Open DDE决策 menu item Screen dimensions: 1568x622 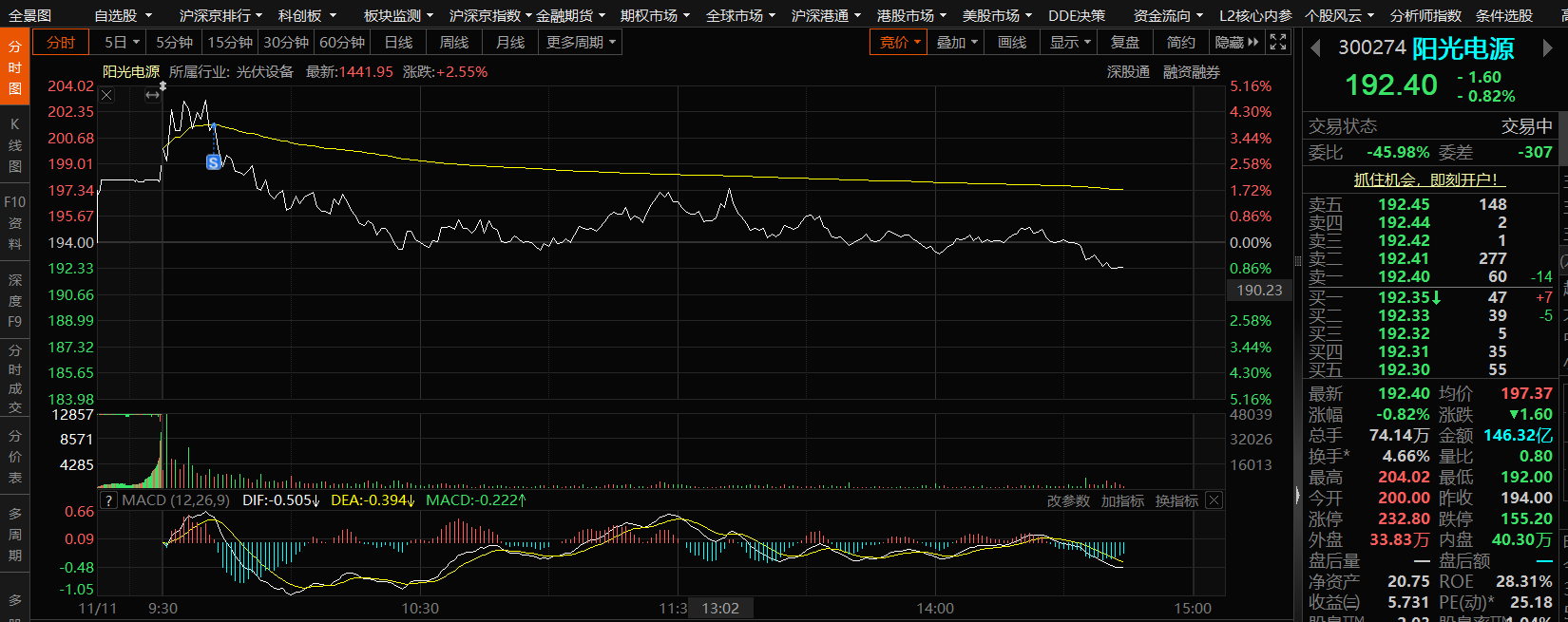point(1077,15)
